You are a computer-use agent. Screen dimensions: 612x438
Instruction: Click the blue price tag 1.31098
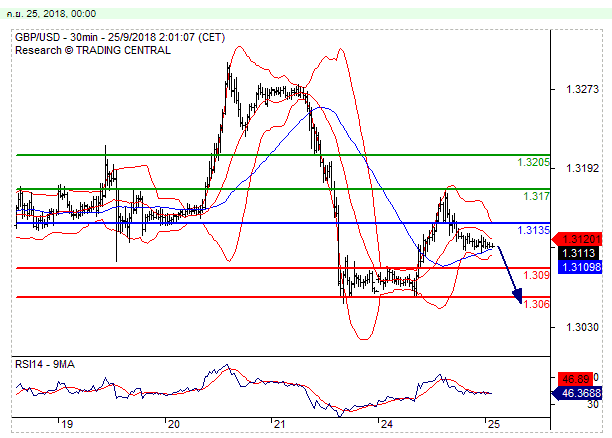(580, 267)
